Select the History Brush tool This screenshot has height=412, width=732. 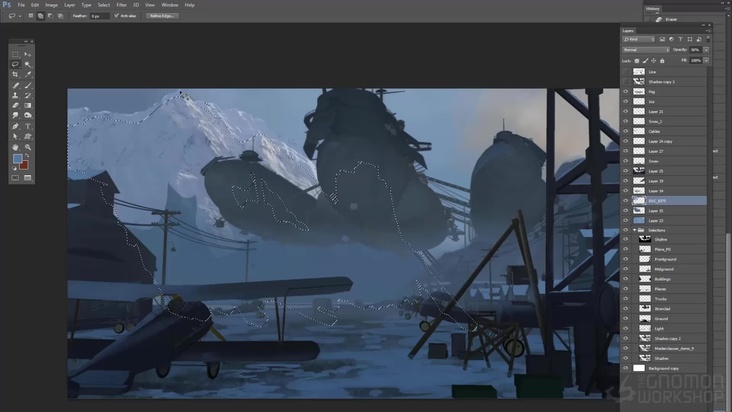pos(28,95)
